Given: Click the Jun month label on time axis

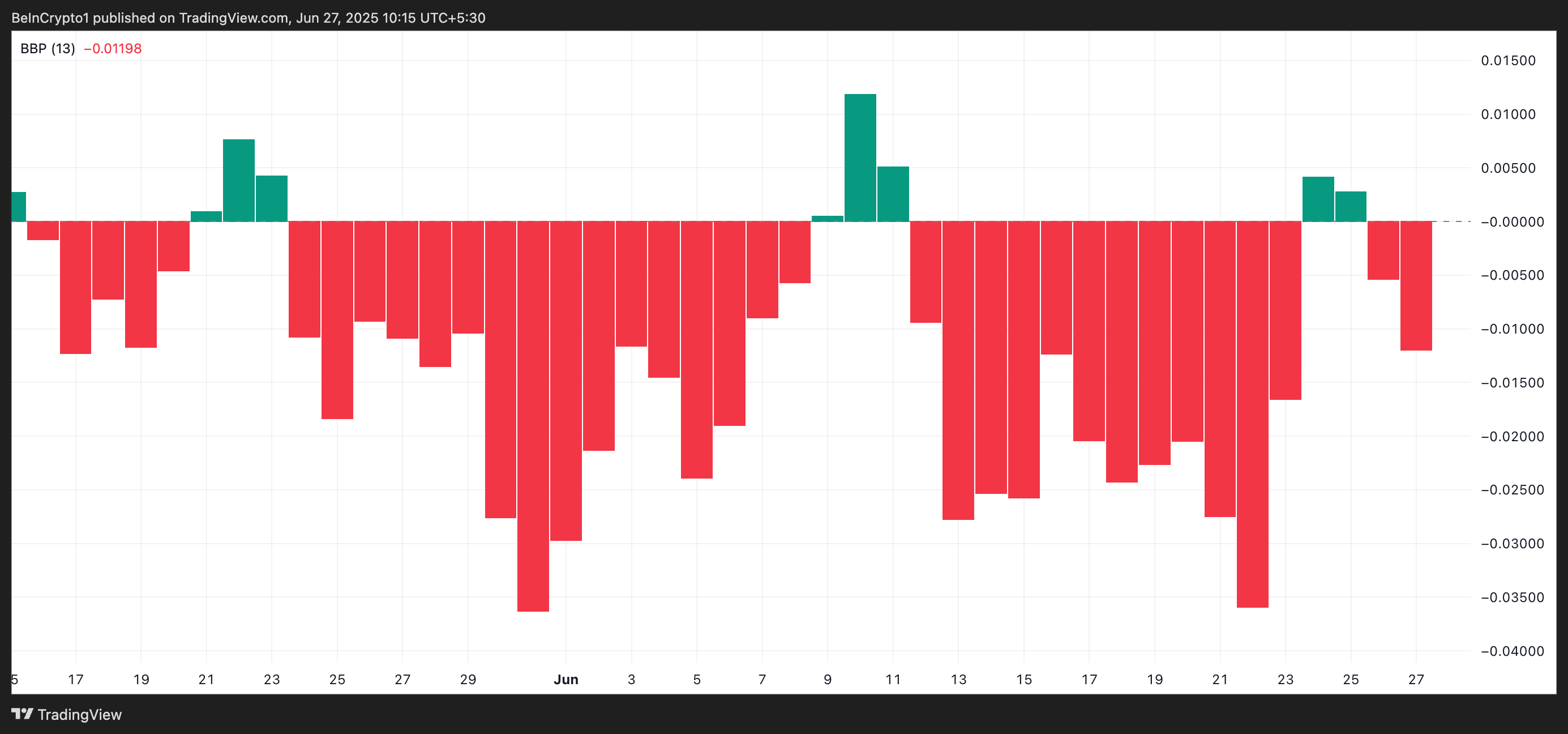Looking at the screenshot, I should coord(565,679).
